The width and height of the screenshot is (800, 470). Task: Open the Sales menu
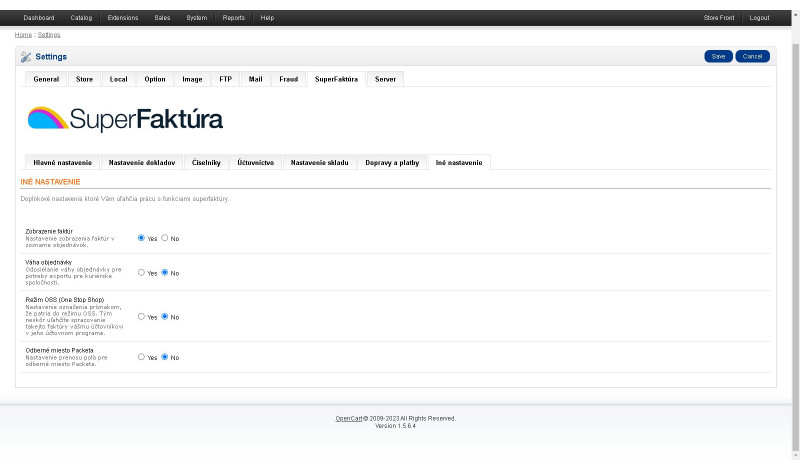tap(162, 18)
